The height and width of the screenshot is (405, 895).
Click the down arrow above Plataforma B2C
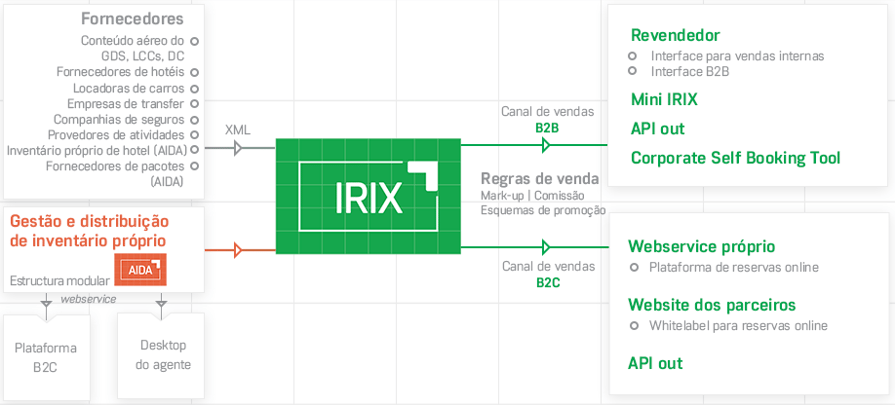(x=46, y=303)
